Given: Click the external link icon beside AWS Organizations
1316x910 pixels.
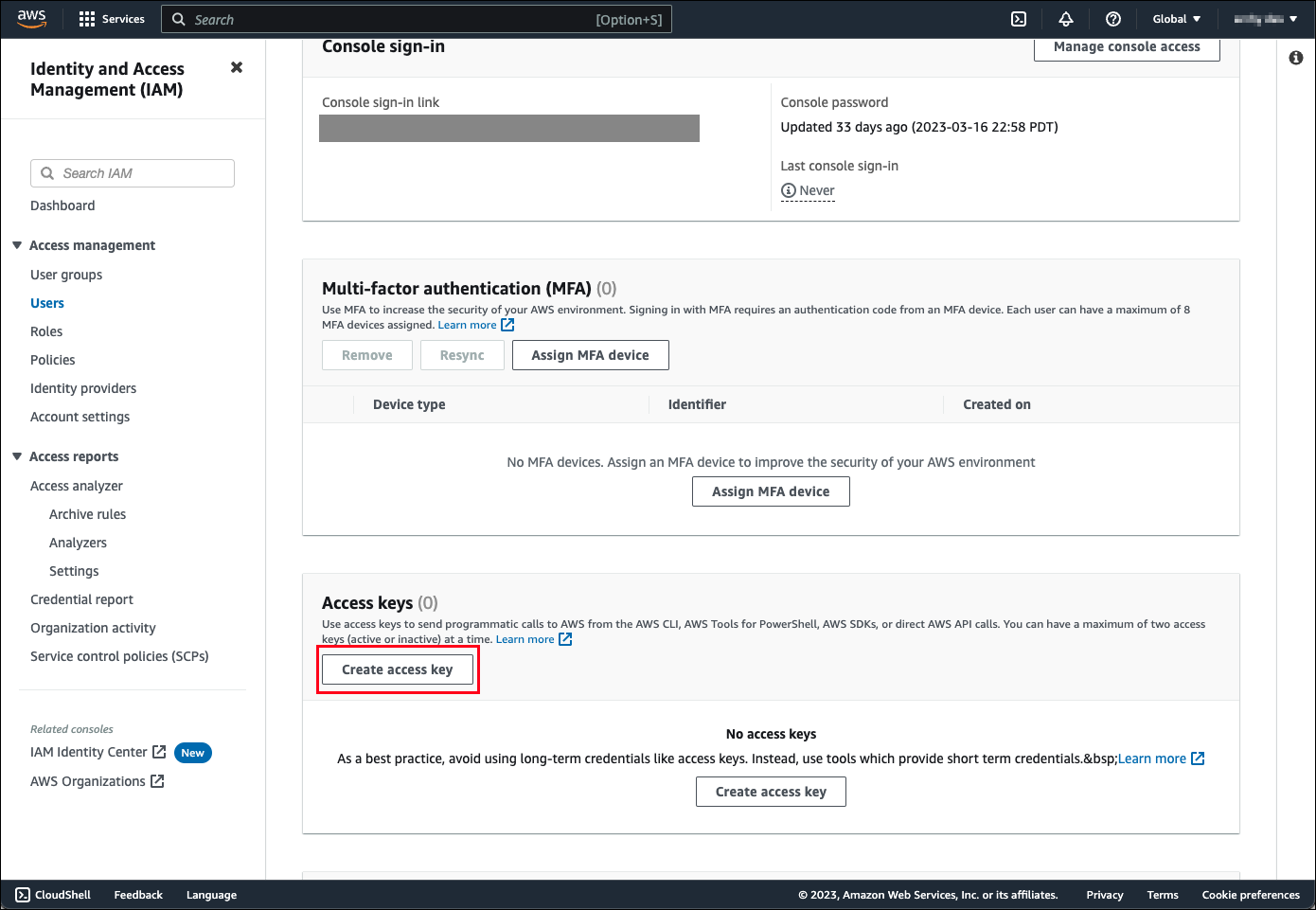Looking at the screenshot, I should (x=157, y=781).
